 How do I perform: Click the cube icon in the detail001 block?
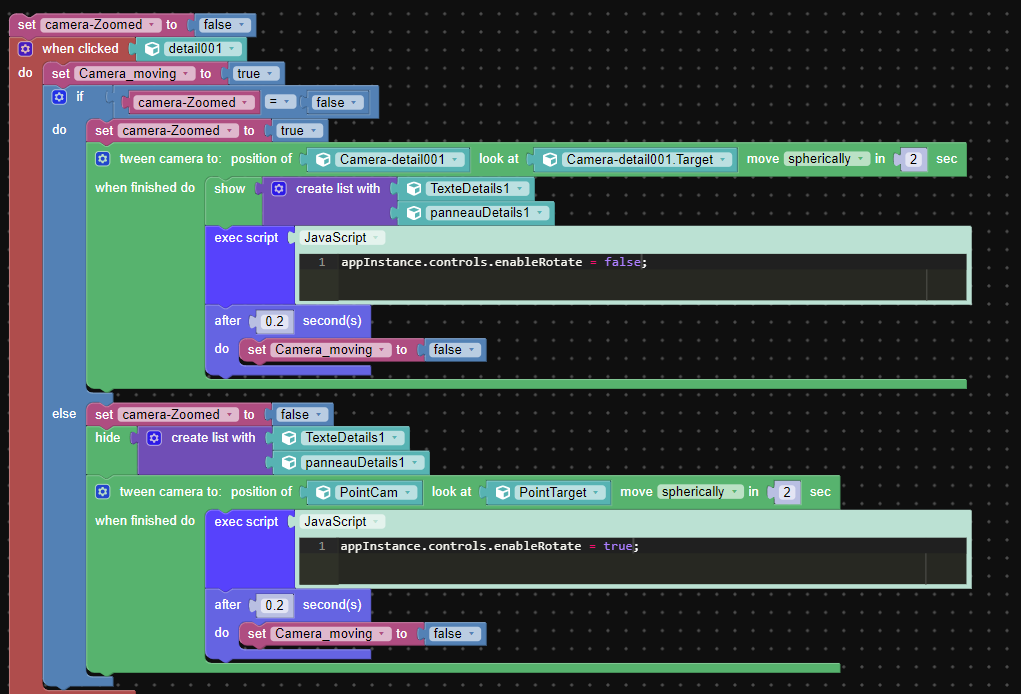point(152,49)
